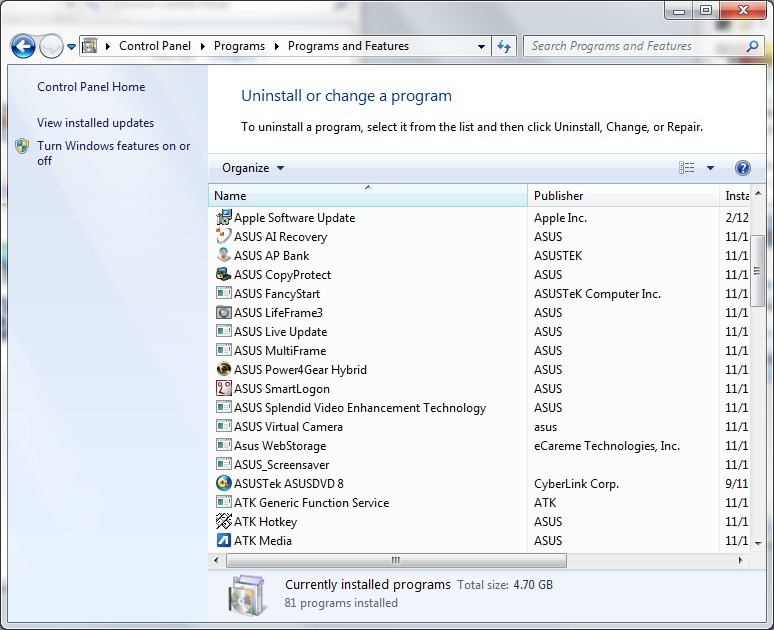Click the Change your view icon
This screenshot has width=774, height=630.
[x=686, y=168]
